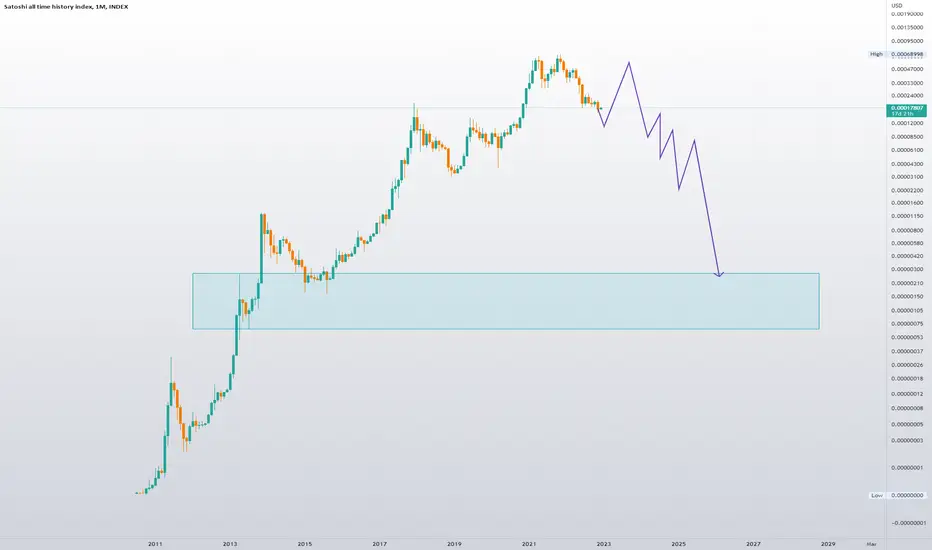Click the -0.00000001 price scale value
The height and width of the screenshot is (550, 932).
point(907,523)
